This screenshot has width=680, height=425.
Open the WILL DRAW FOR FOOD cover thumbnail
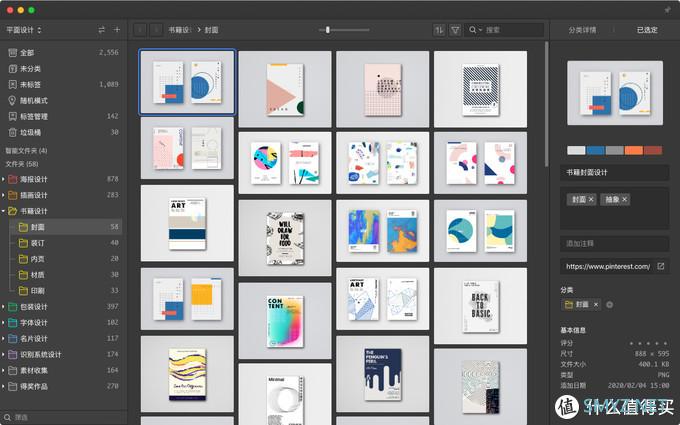pos(285,238)
